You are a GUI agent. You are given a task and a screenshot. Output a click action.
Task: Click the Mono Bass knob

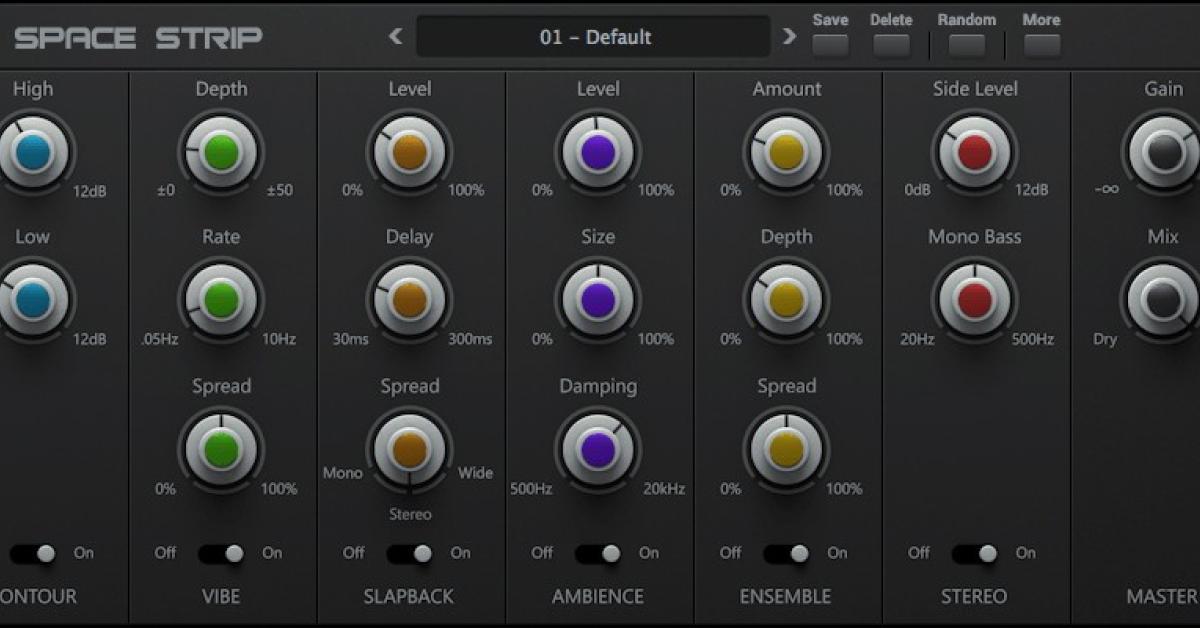coord(973,300)
